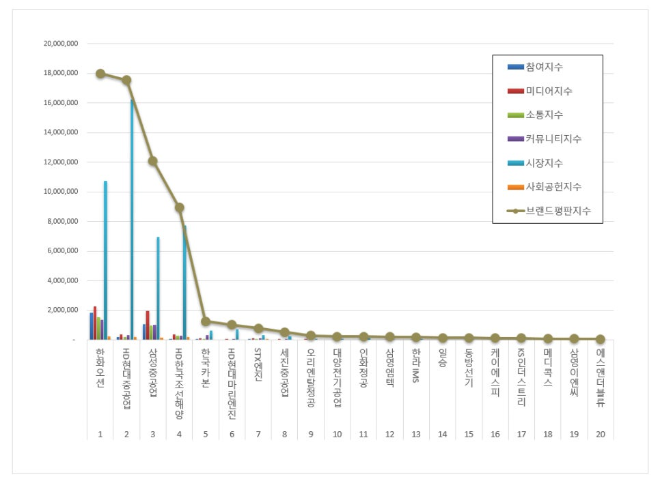Click the 한국카본 category axis label

[x=205, y=367]
